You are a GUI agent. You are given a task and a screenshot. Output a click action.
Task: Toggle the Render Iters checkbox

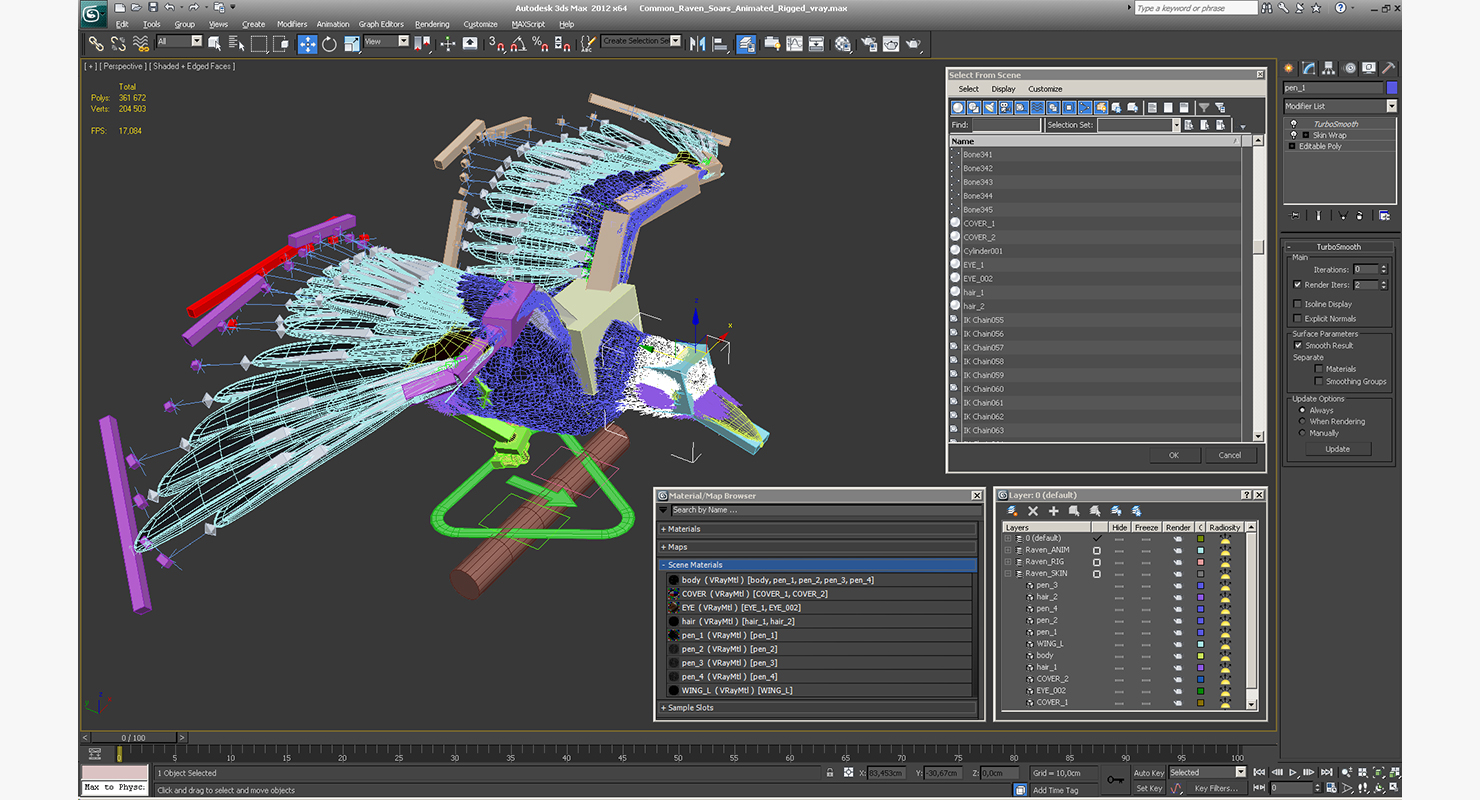point(1298,285)
